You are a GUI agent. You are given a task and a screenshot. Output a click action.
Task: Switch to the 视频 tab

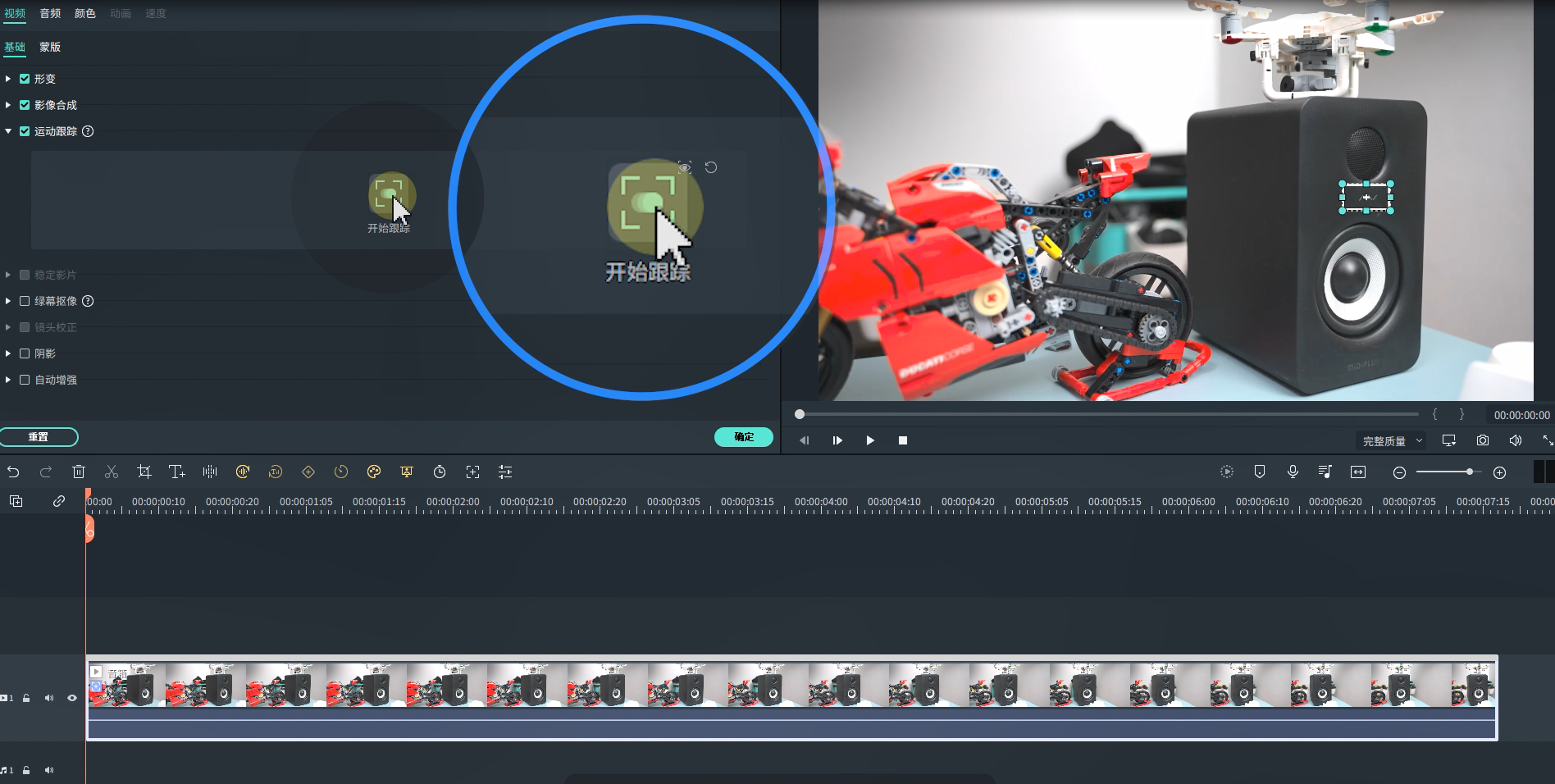click(x=15, y=14)
